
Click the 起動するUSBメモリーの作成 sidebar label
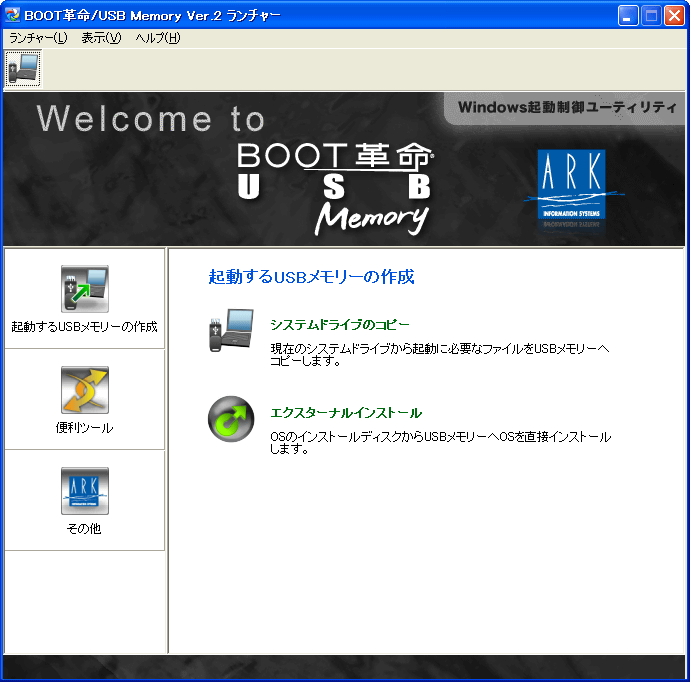point(84,327)
